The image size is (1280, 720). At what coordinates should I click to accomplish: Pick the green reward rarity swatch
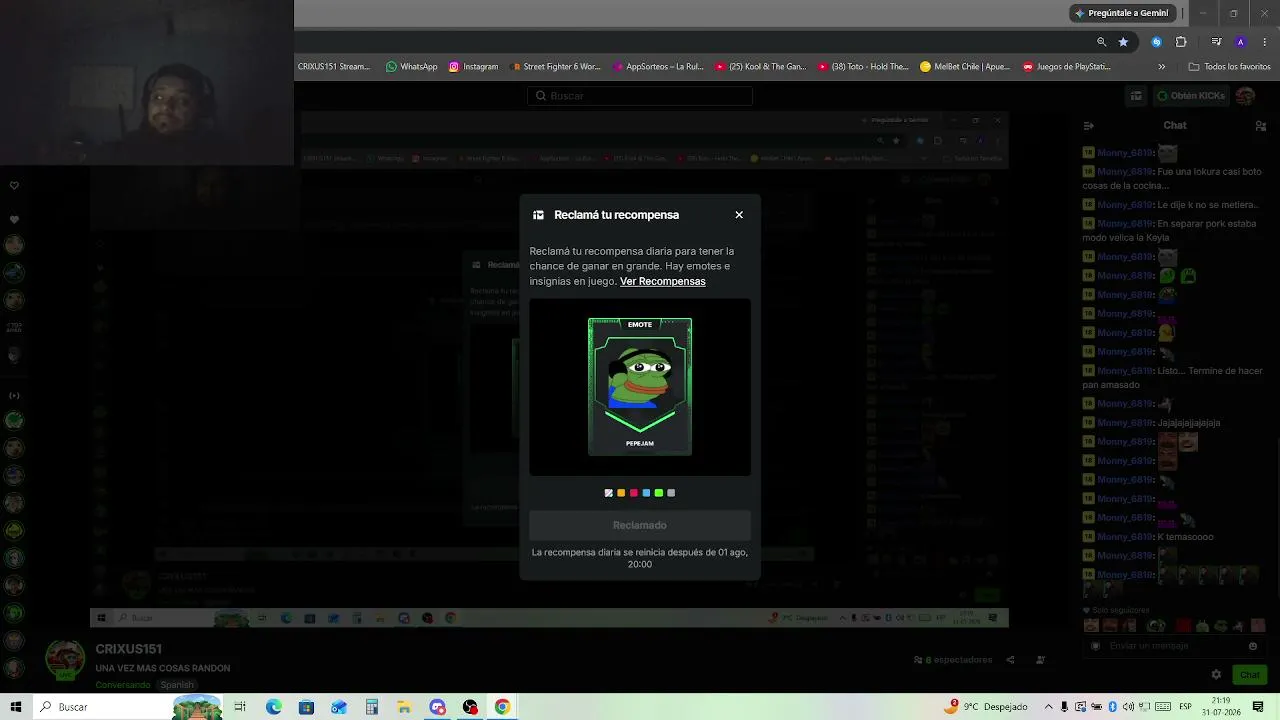coord(659,493)
